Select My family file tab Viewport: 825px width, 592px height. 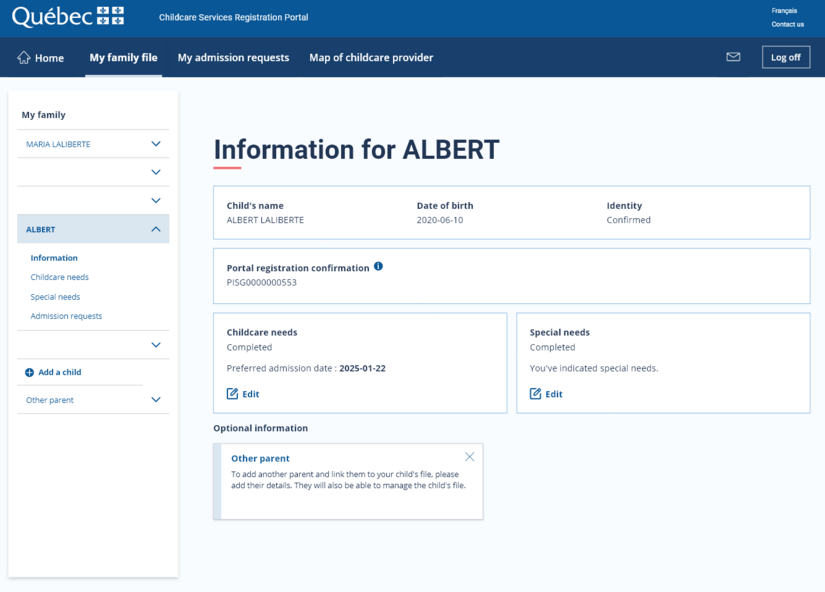(123, 58)
